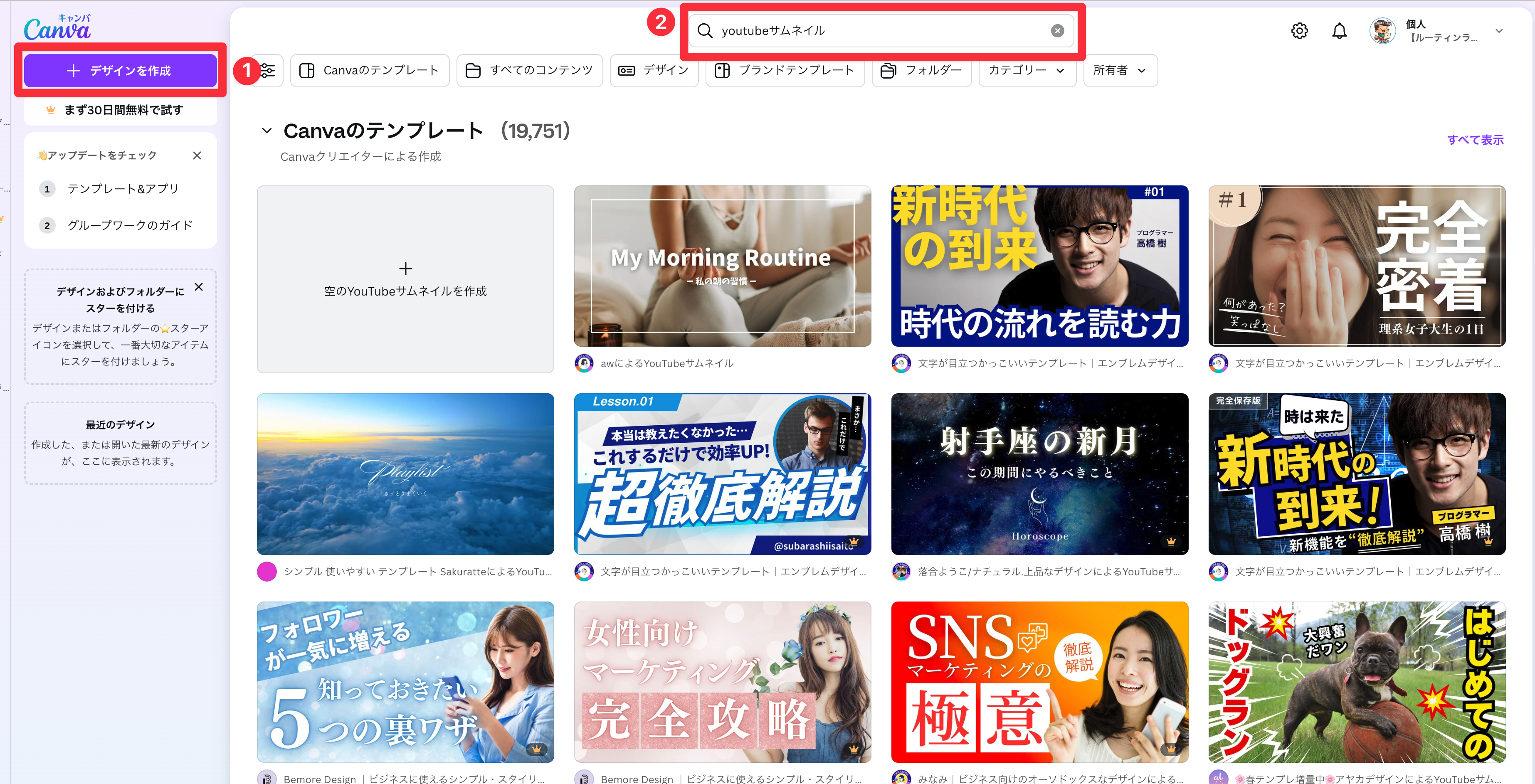Viewport: 1535px width, 784px height.
Task: Select the すべてのコンテンツ tab
Action: click(529, 71)
